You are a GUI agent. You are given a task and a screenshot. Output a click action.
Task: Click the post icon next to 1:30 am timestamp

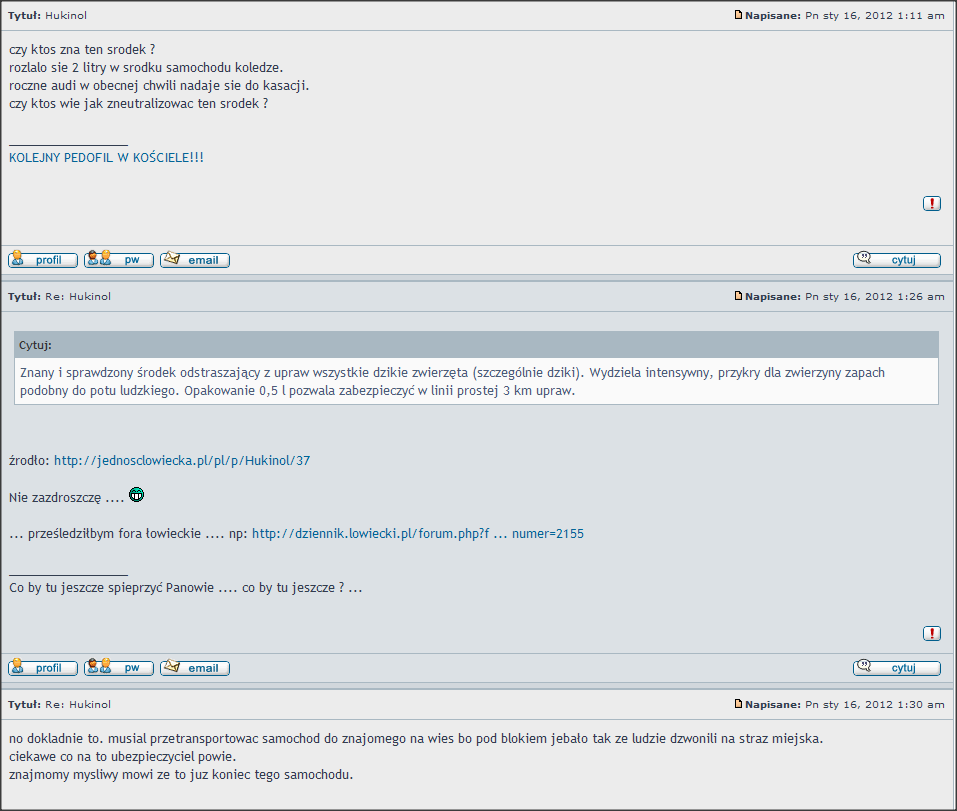click(x=738, y=704)
